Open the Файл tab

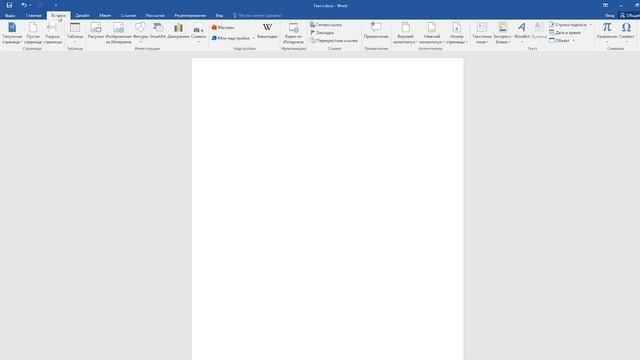[10, 16]
